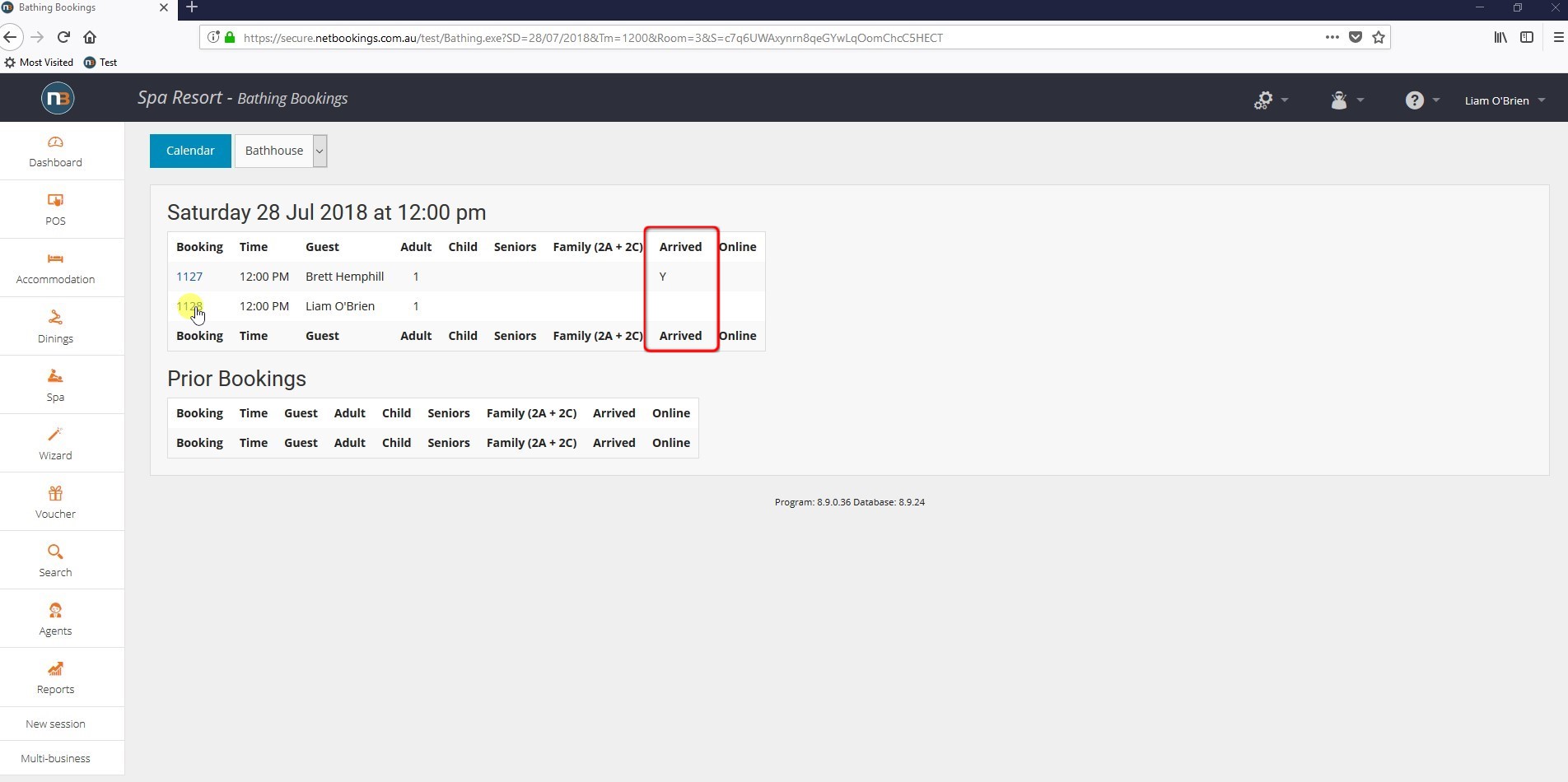
Task: Open the help question mark menu
Action: 1422,100
